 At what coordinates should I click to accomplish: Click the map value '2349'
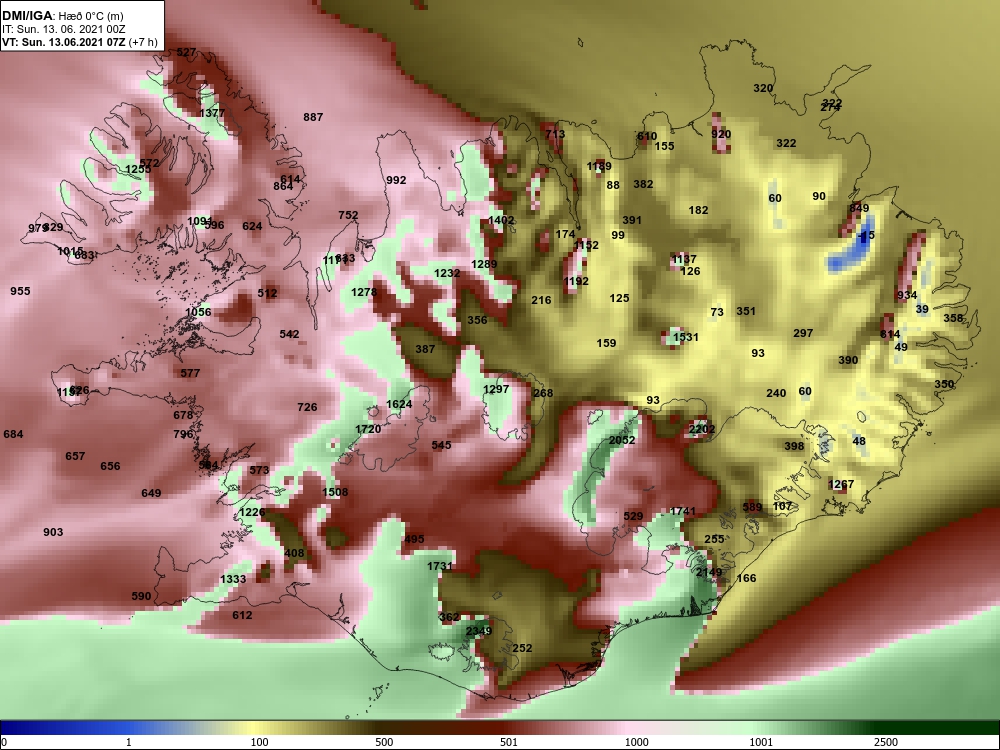tap(478, 631)
